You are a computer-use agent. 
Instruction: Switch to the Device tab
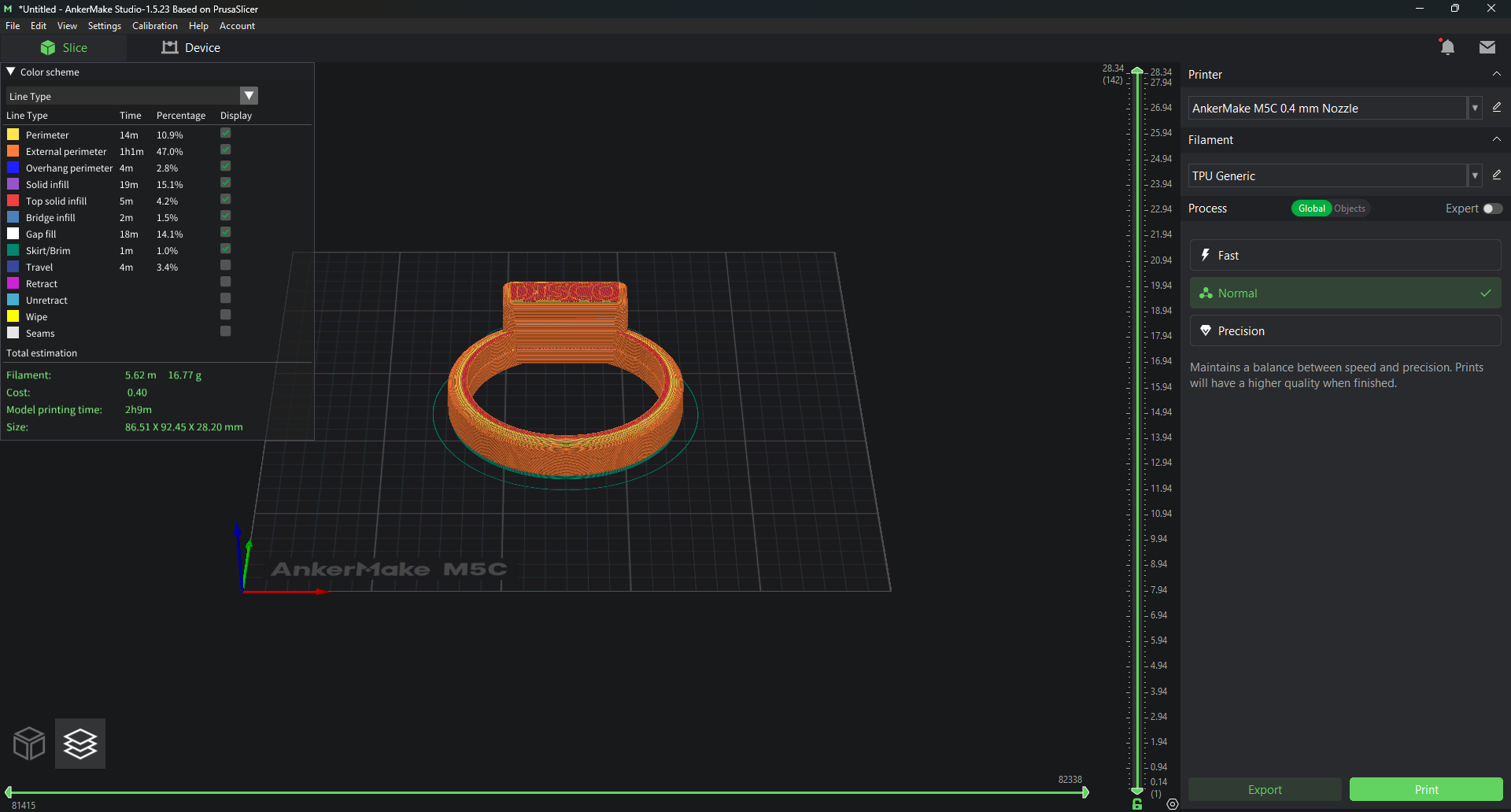point(191,48)
